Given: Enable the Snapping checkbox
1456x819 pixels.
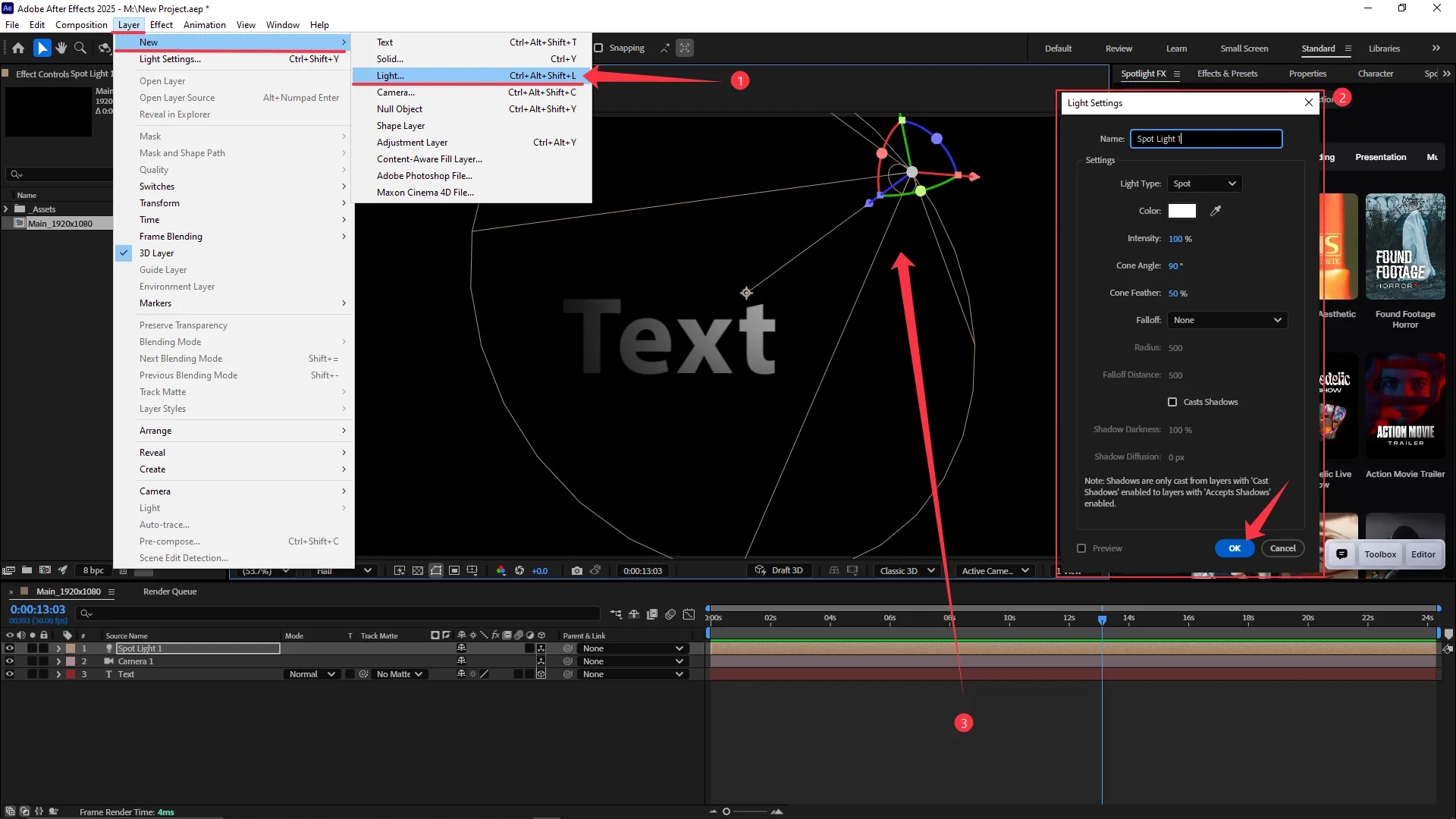Looking at the screenshot, I should tap(598, 48).
